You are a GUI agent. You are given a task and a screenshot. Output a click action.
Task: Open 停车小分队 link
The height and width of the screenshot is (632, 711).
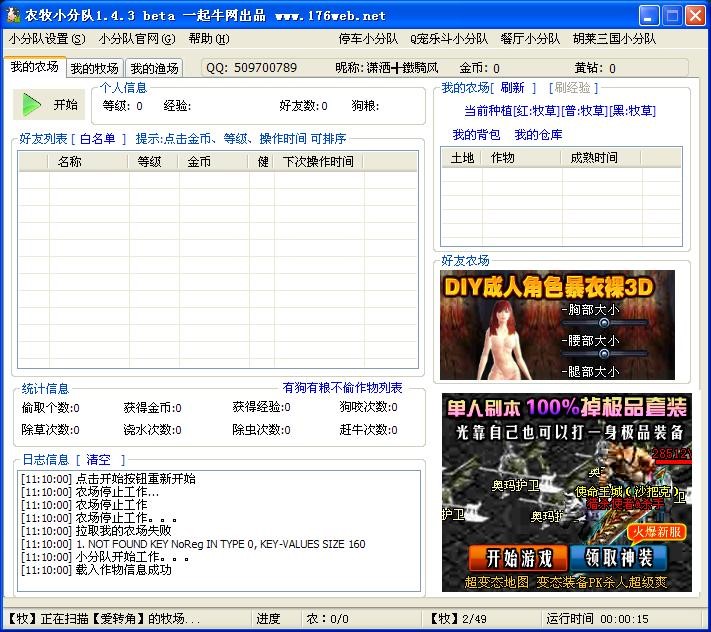[x=368, y=39]
